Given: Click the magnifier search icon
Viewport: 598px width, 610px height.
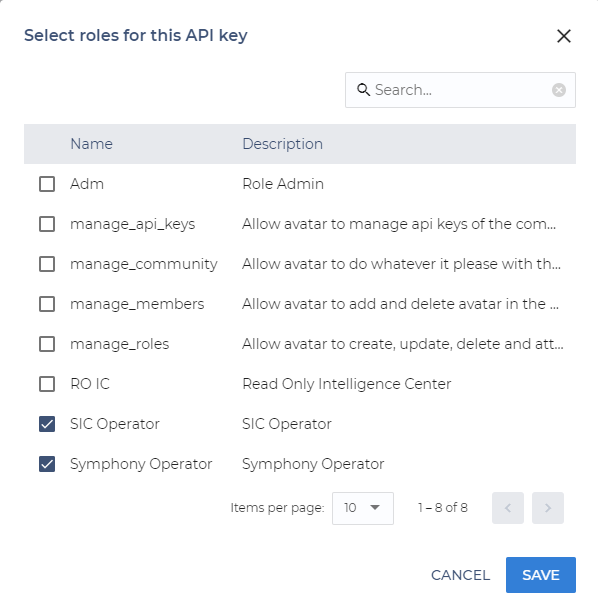Looking at the screenshot, I should pyautogui.click(x=363, y=90).
